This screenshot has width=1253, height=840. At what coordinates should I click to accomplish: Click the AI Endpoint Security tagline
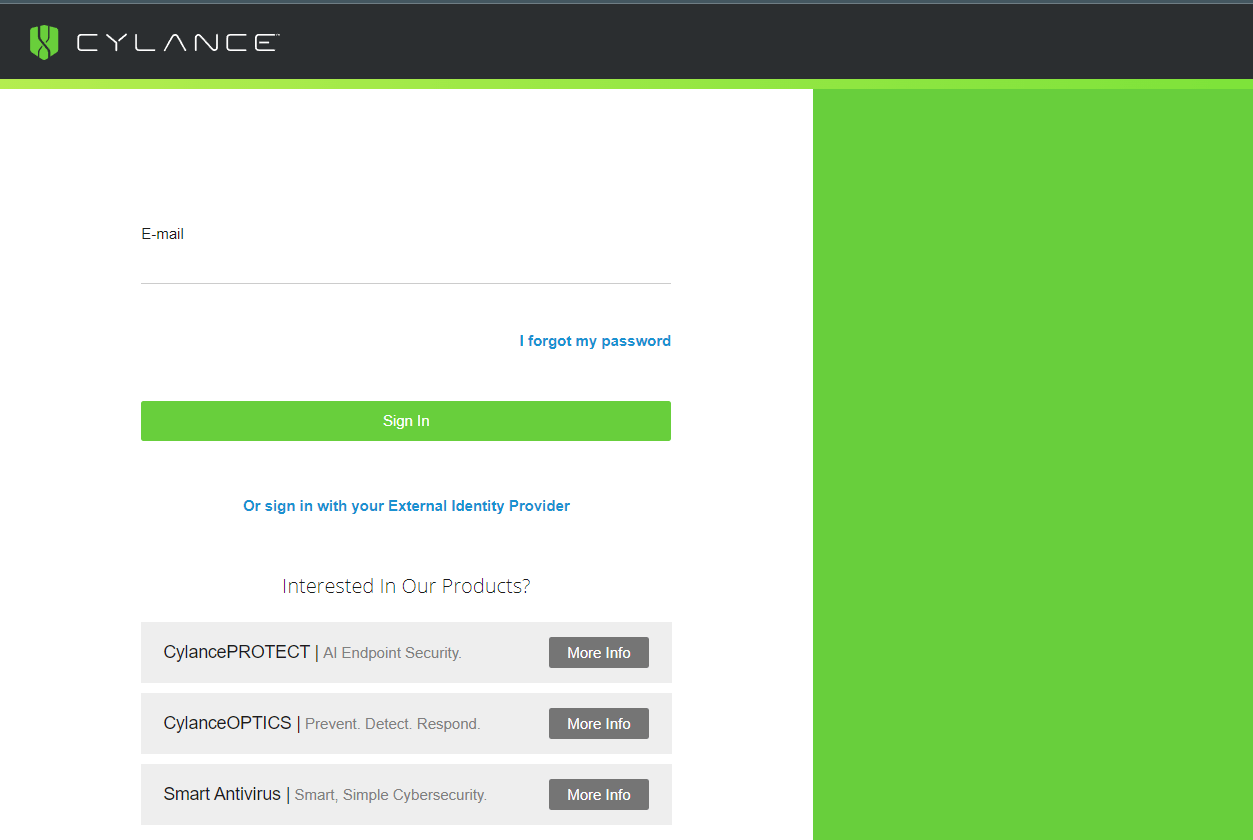pos(392,653)
